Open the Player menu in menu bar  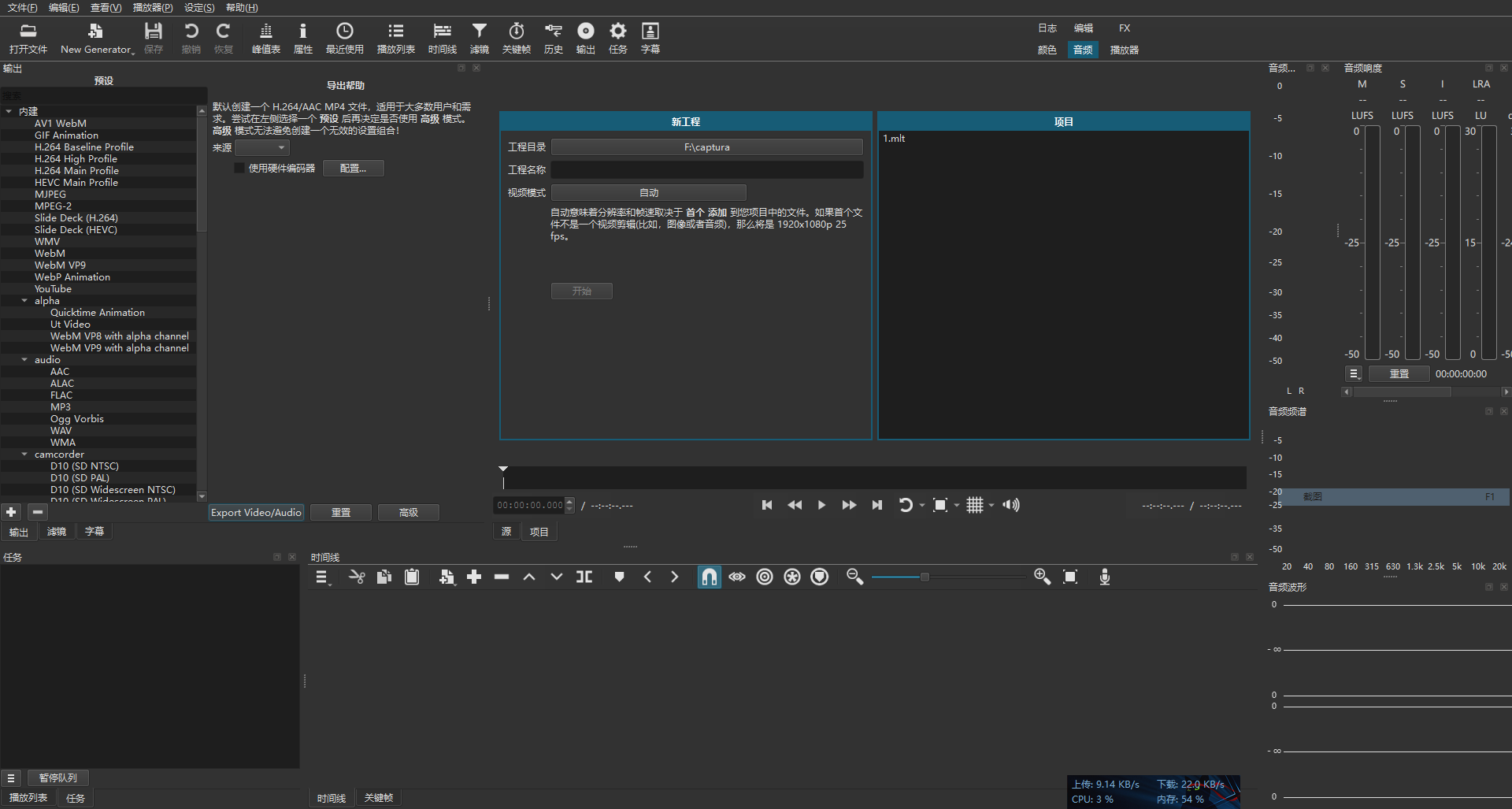point(152,8)
